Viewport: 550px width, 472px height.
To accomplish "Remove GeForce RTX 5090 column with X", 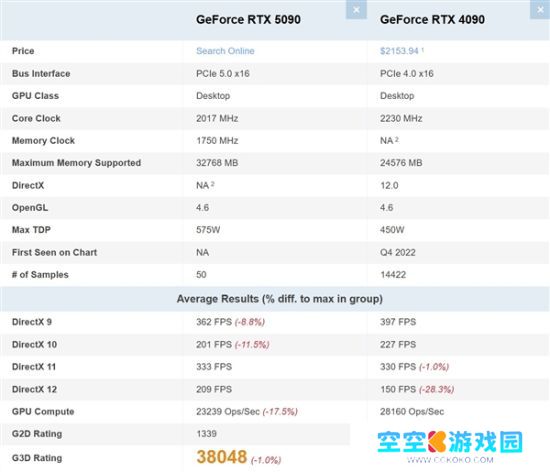I will coord(356,9).
